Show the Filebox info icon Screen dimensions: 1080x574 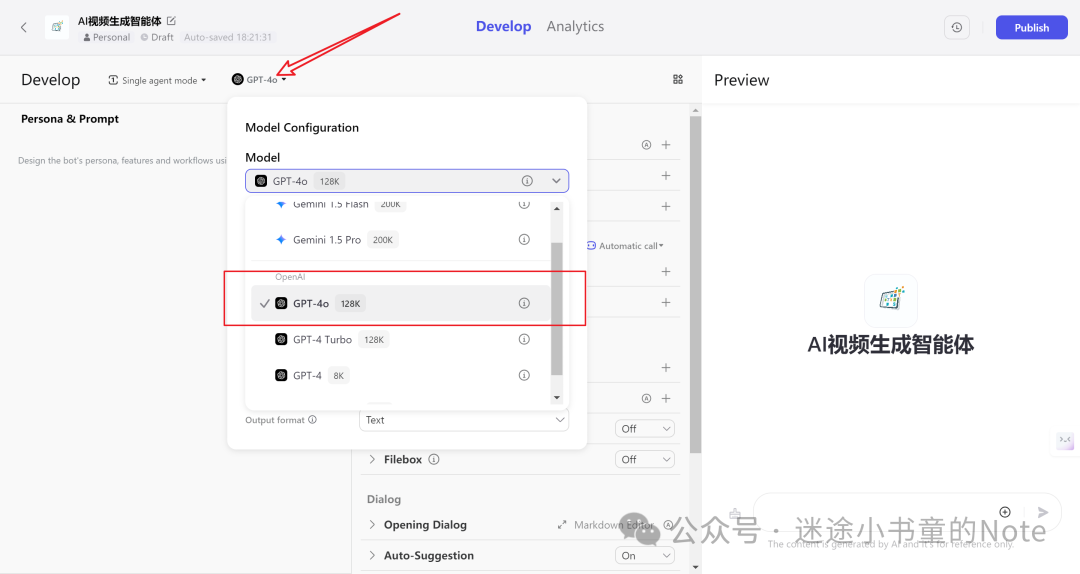pos(434,460)
